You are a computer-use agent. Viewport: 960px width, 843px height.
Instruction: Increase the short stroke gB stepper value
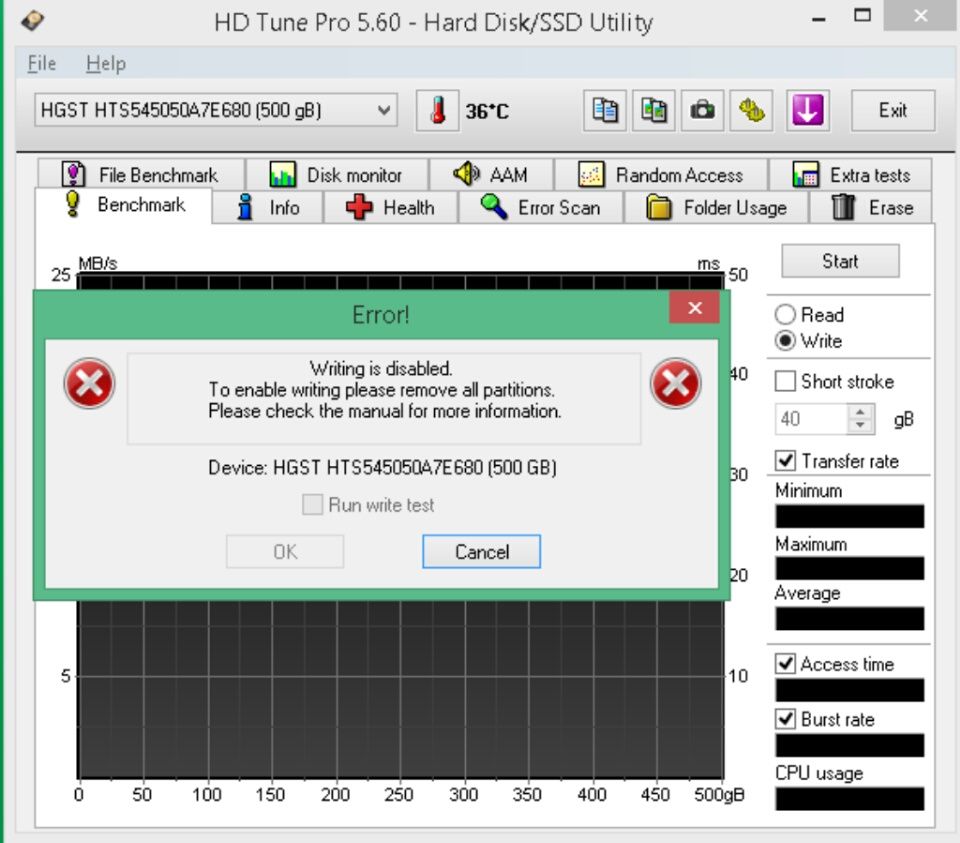click(x=860, y=412)
